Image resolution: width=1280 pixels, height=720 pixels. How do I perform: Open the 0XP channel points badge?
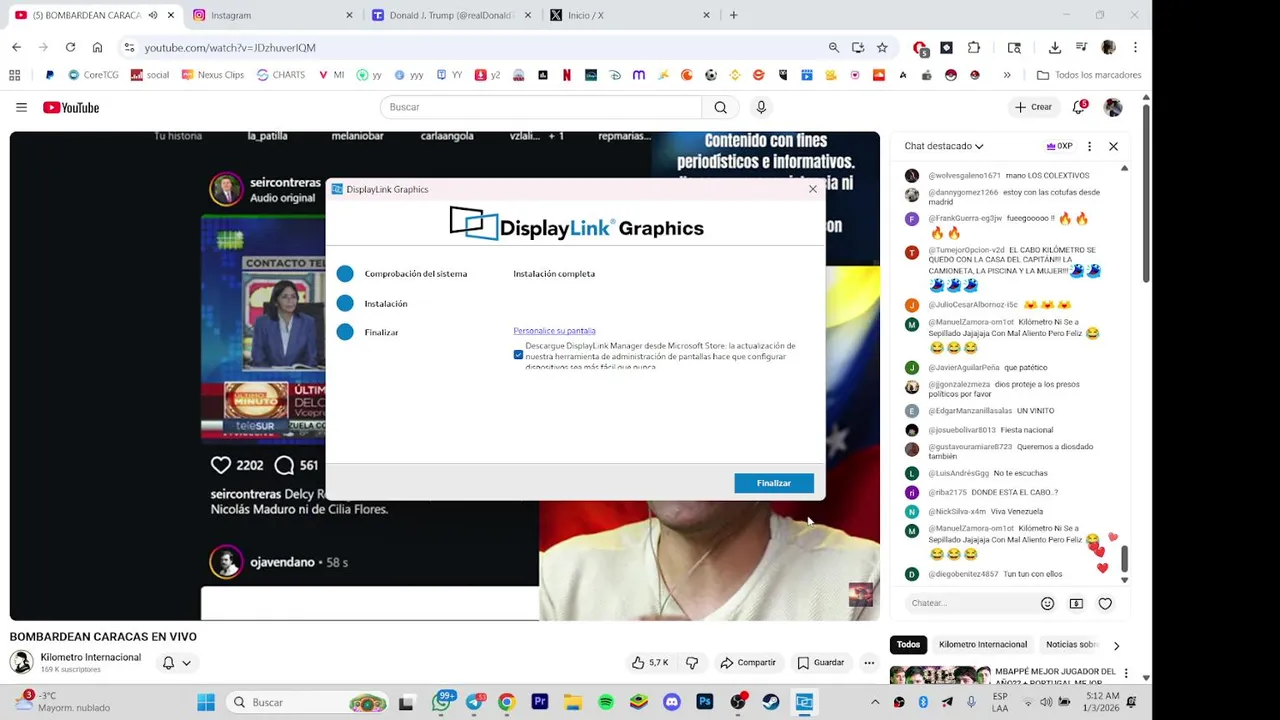[1059, 146]
